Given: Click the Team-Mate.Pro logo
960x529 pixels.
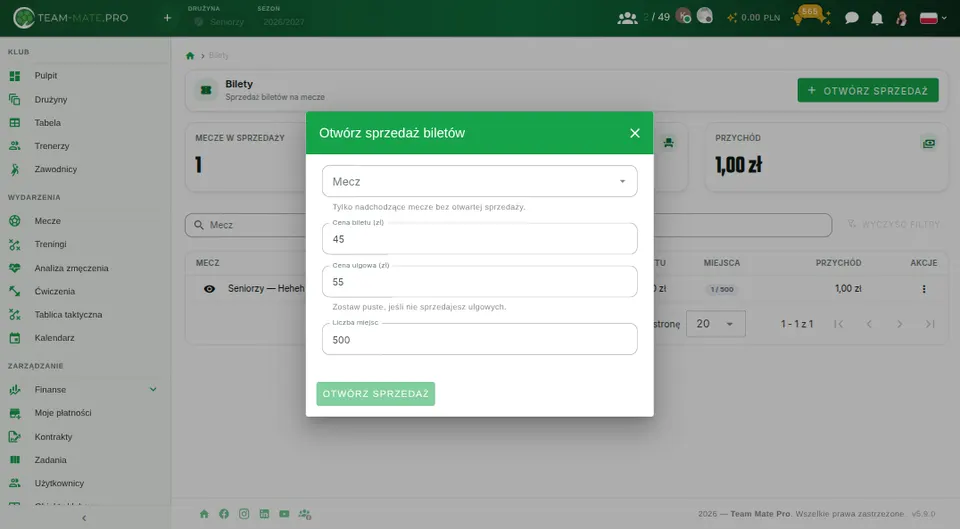Looking at the screenshot, I should pyautogui.click(x=71, y=18).
